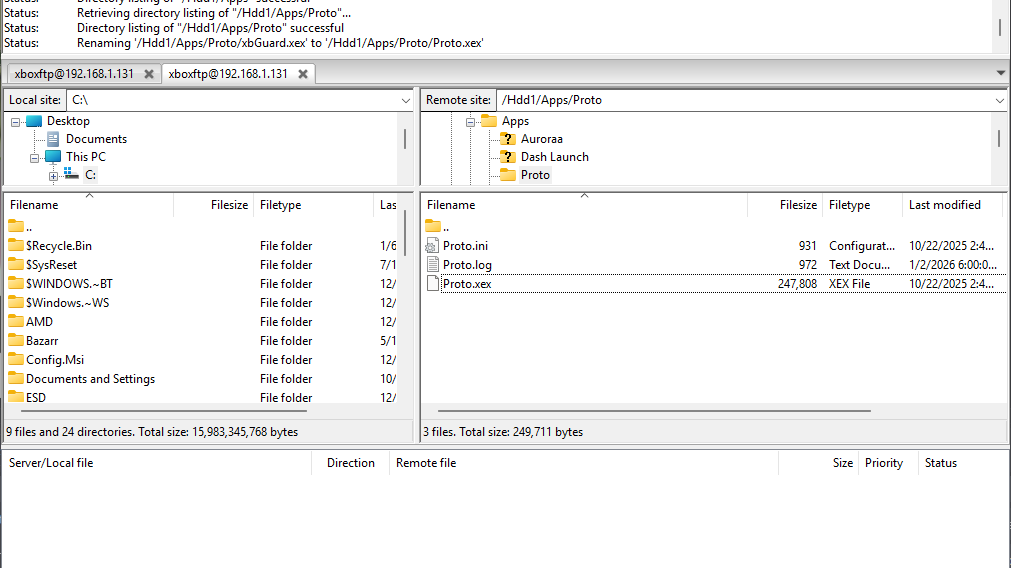Click the Priority queue column header
The height and width of the screenshot is (568, 1011).
coord(888,464)
